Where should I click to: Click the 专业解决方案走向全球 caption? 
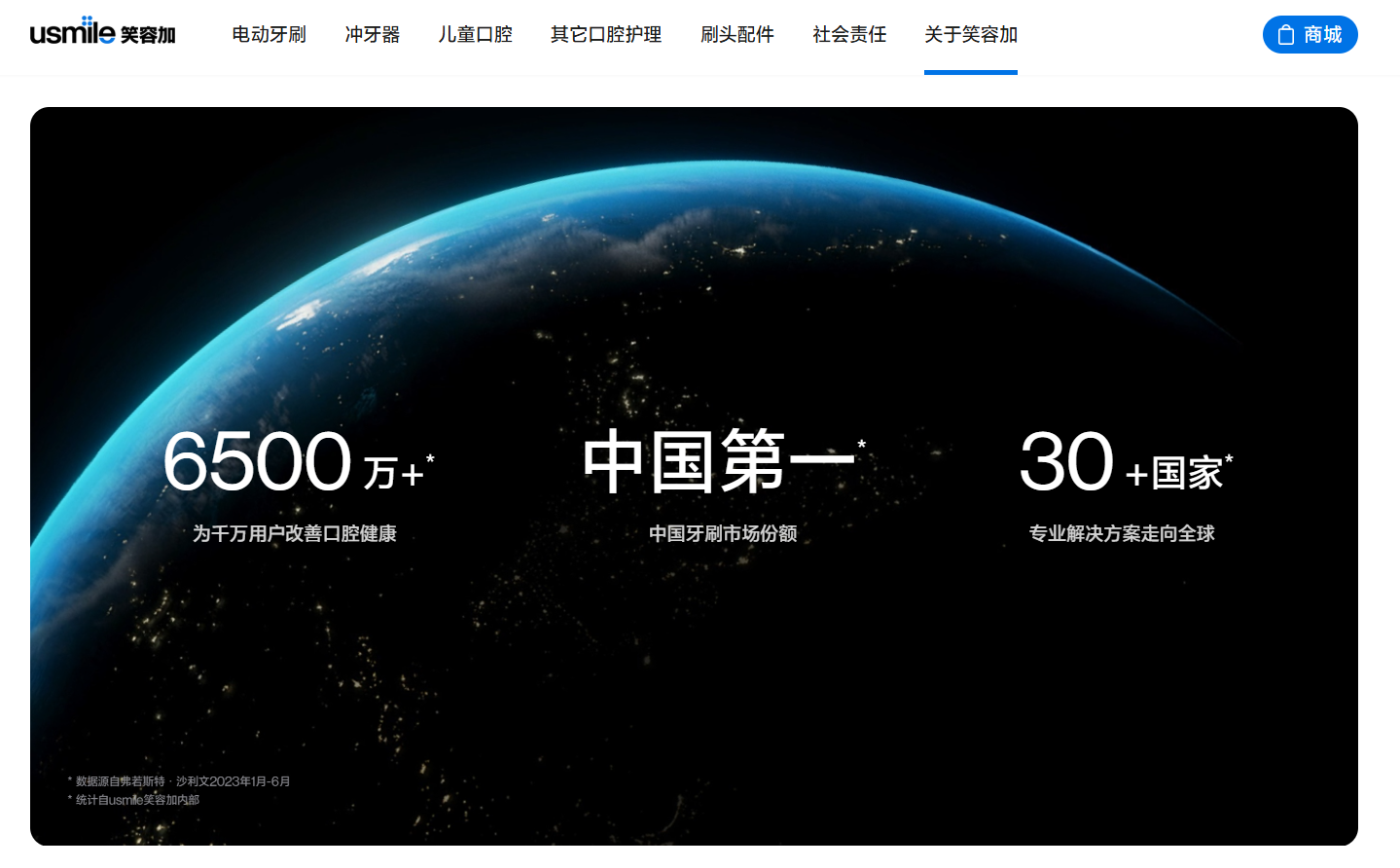(x=1122, y=533)
